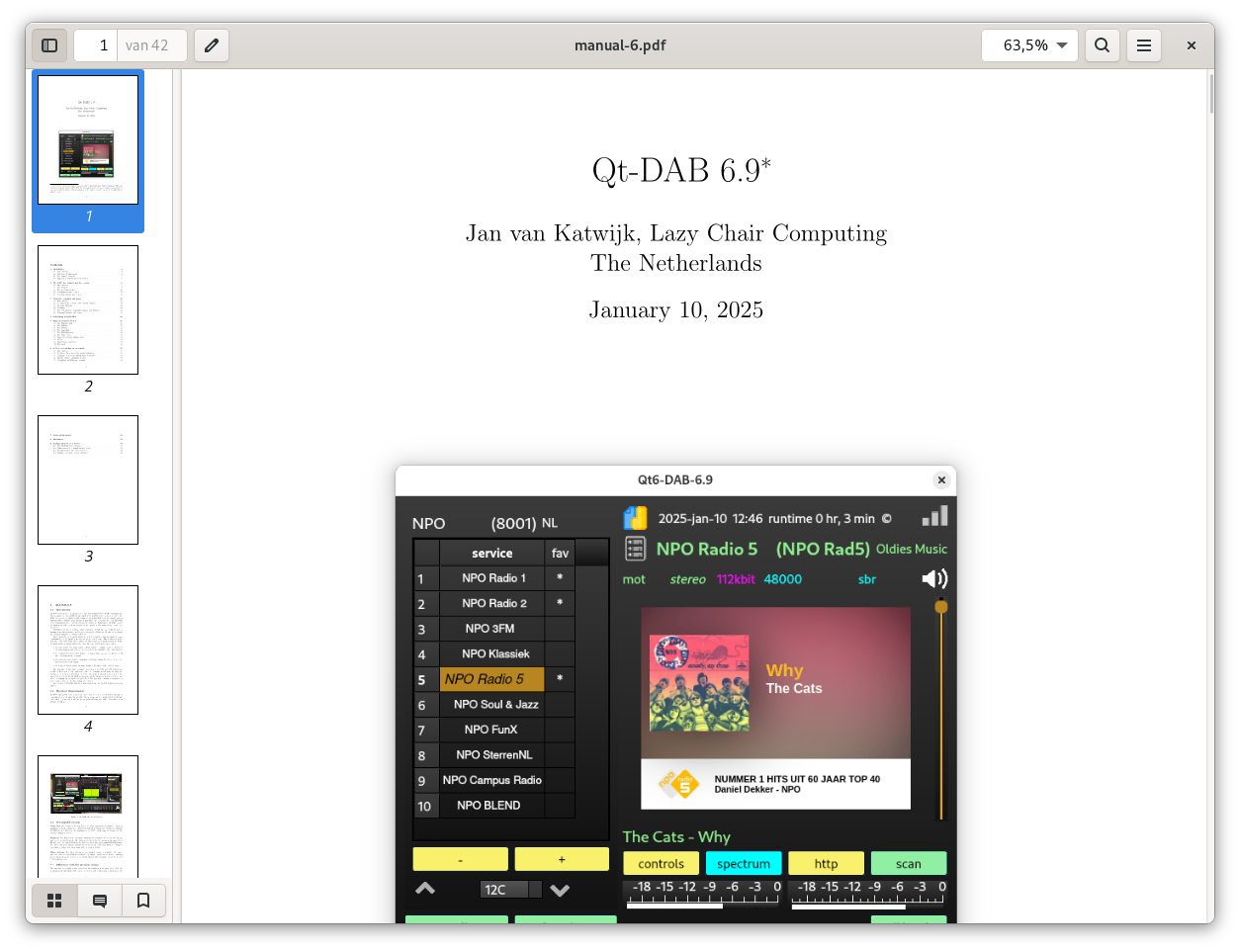
Task: Open the 12C channel dropdown
Action: (510, 890)
